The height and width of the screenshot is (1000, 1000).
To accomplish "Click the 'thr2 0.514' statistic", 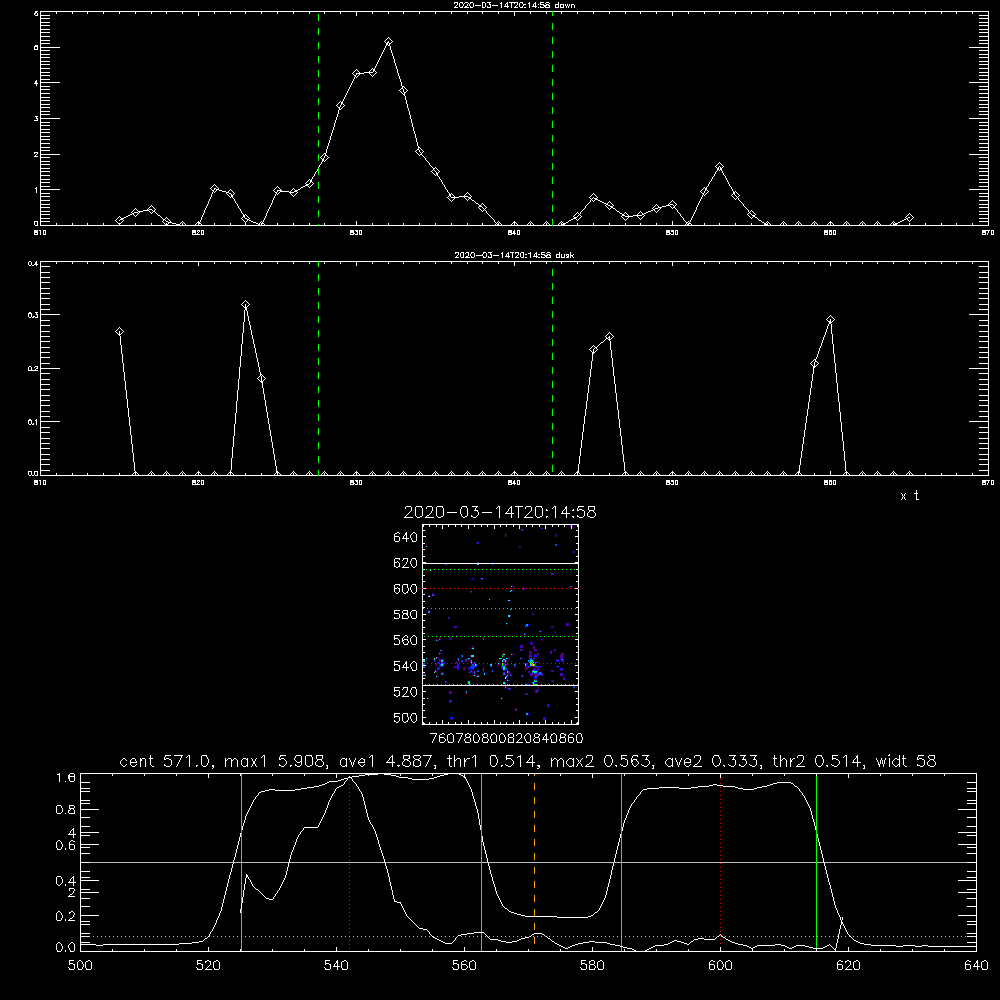I will point(817,761).
